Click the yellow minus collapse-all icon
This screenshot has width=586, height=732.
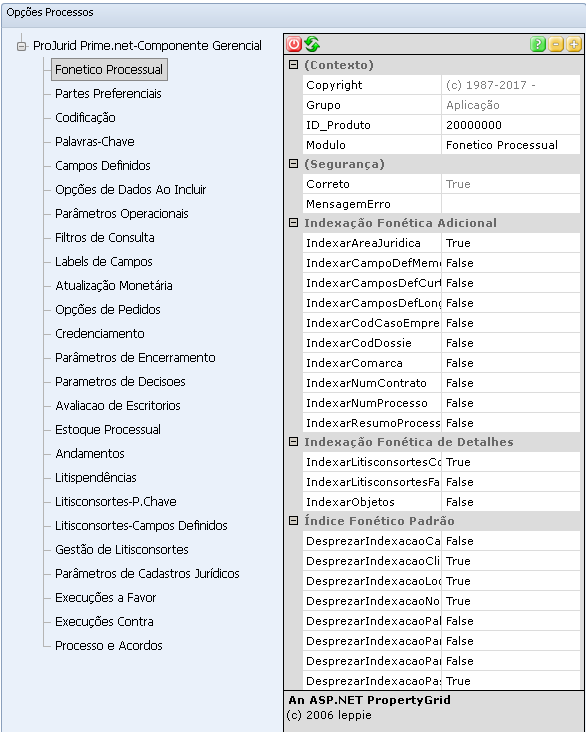(x=556, y=44)
